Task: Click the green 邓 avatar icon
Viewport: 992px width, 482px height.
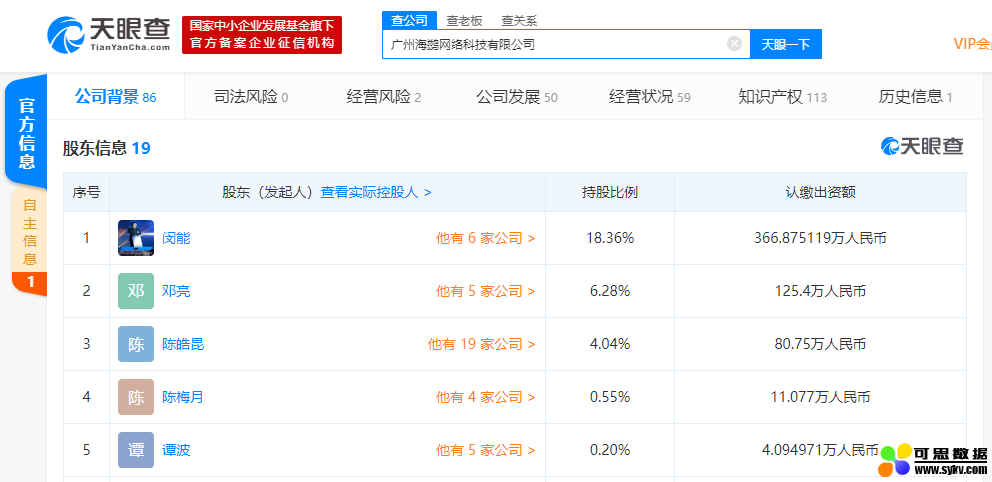Action: pyautogui.click(x=136, y=291)
